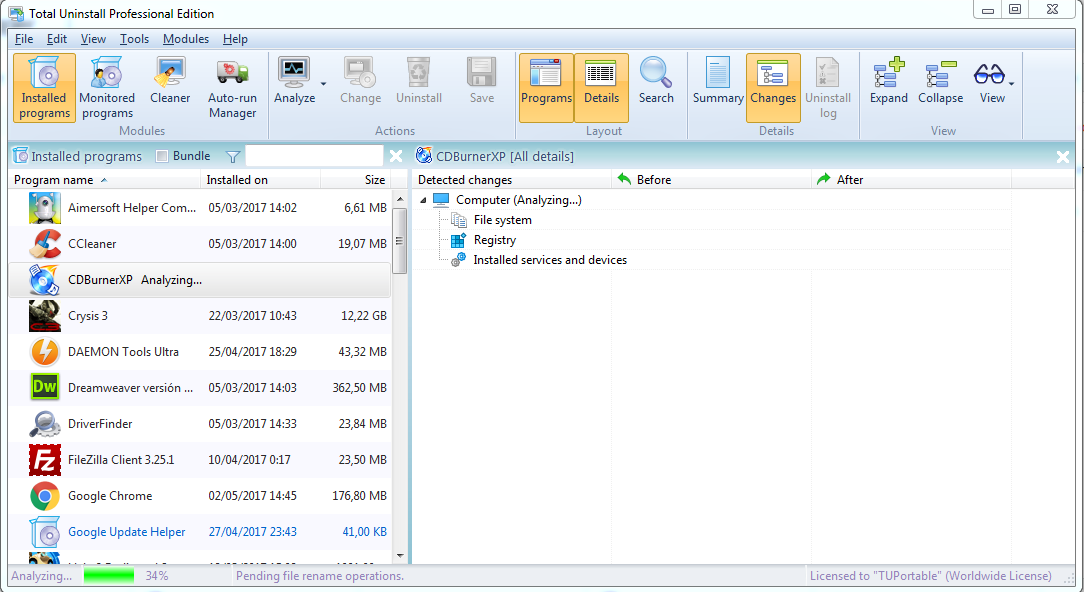Open the File menu

(24, 39)
